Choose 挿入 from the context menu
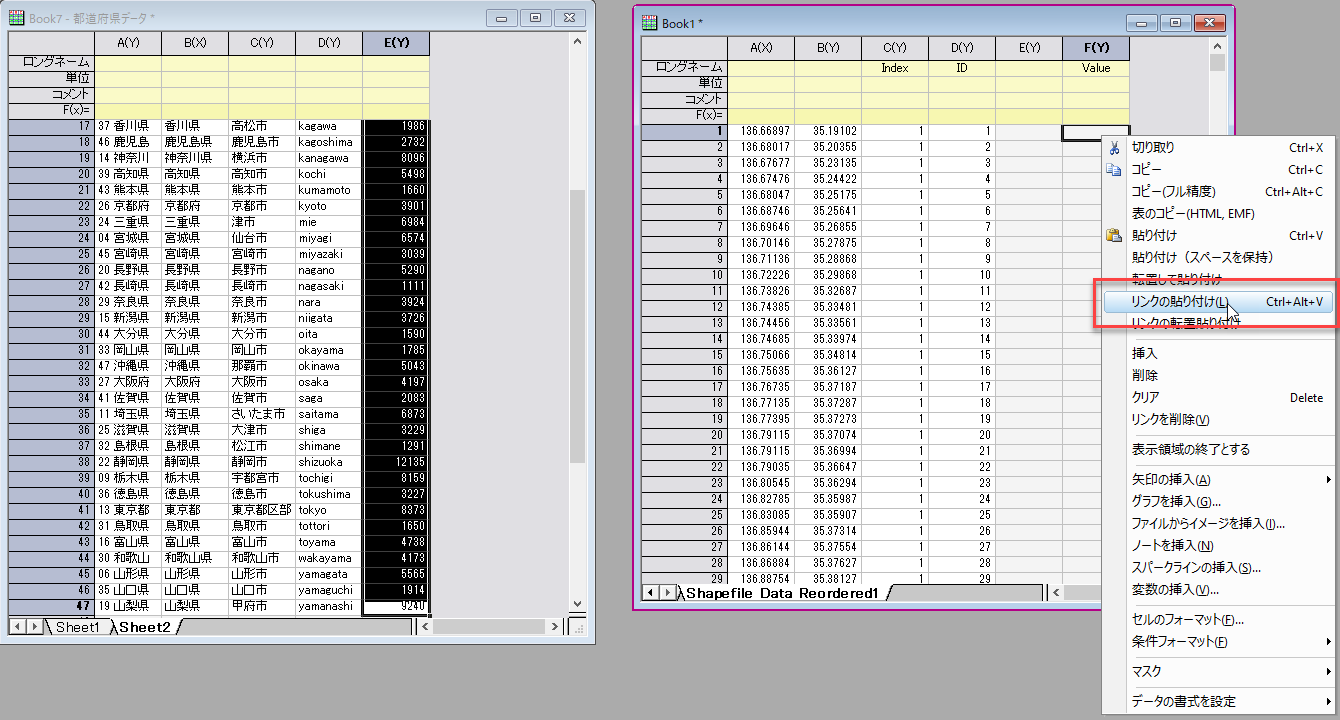The image size is (1340, 720). pos(1218,353)
